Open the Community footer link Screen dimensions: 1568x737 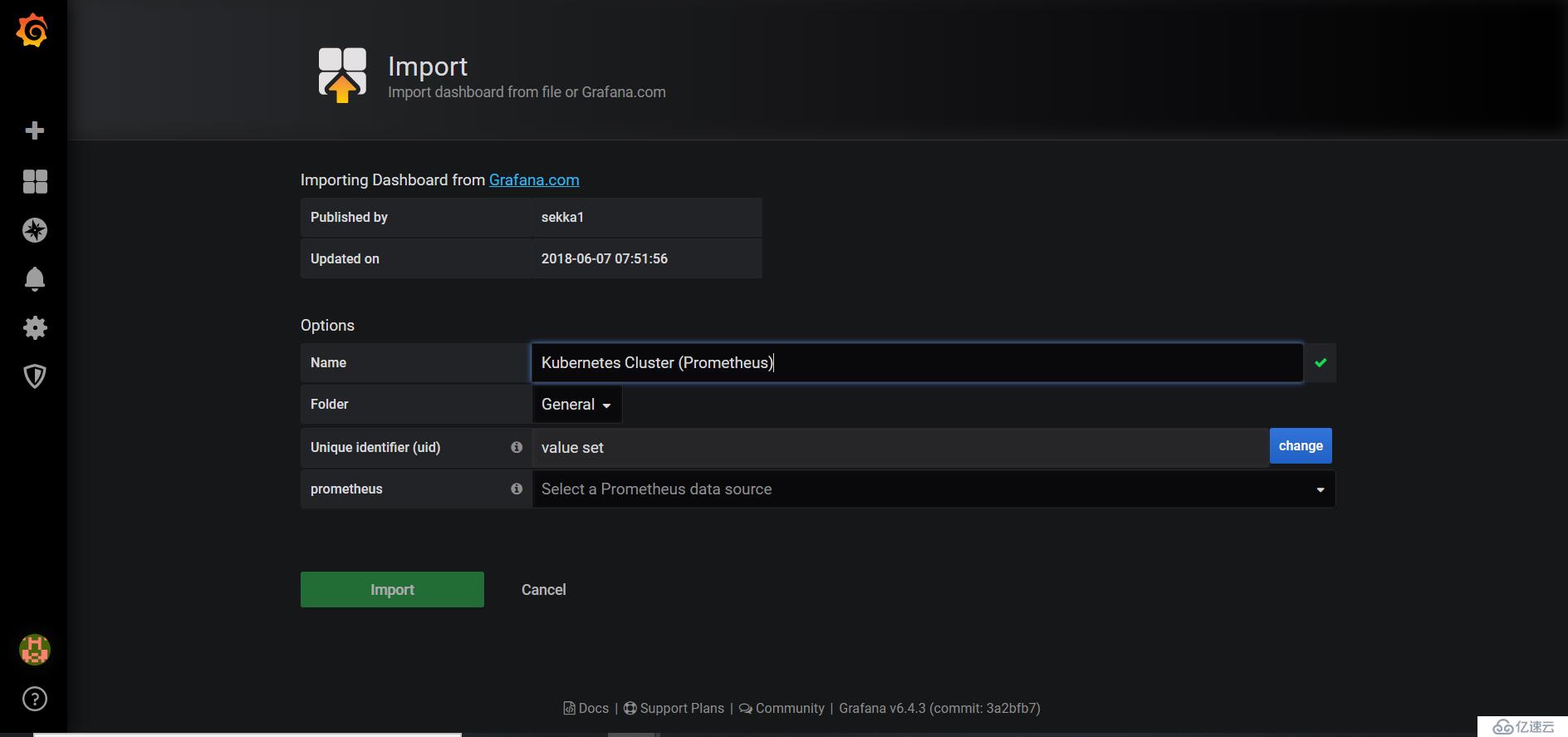pyautogui.click(x=782, y=708)
